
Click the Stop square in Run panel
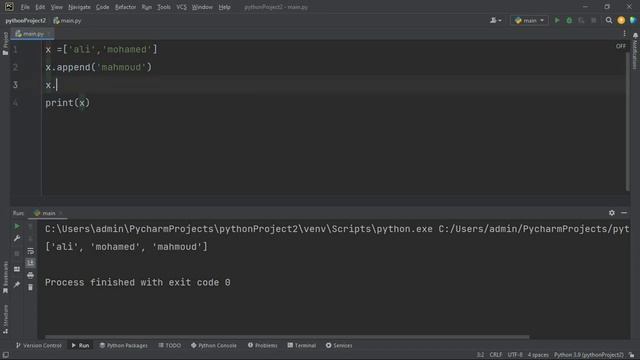tap(17, 253)
